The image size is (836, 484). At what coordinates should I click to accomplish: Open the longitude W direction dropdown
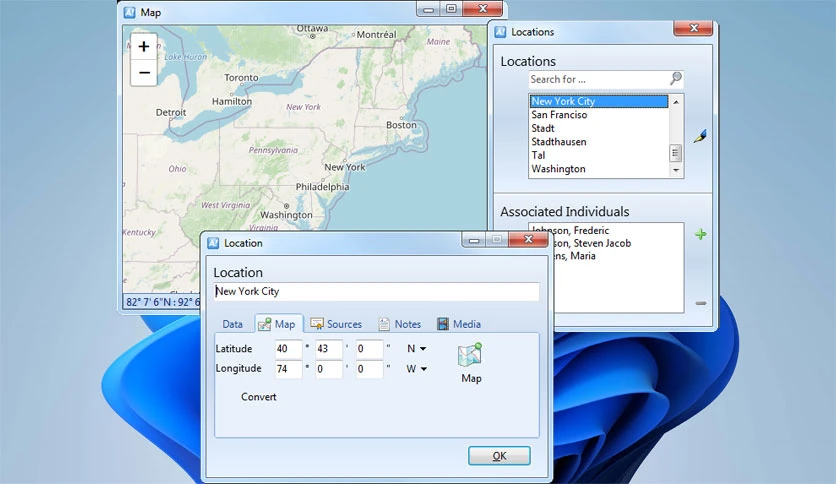tap(417, 369)
